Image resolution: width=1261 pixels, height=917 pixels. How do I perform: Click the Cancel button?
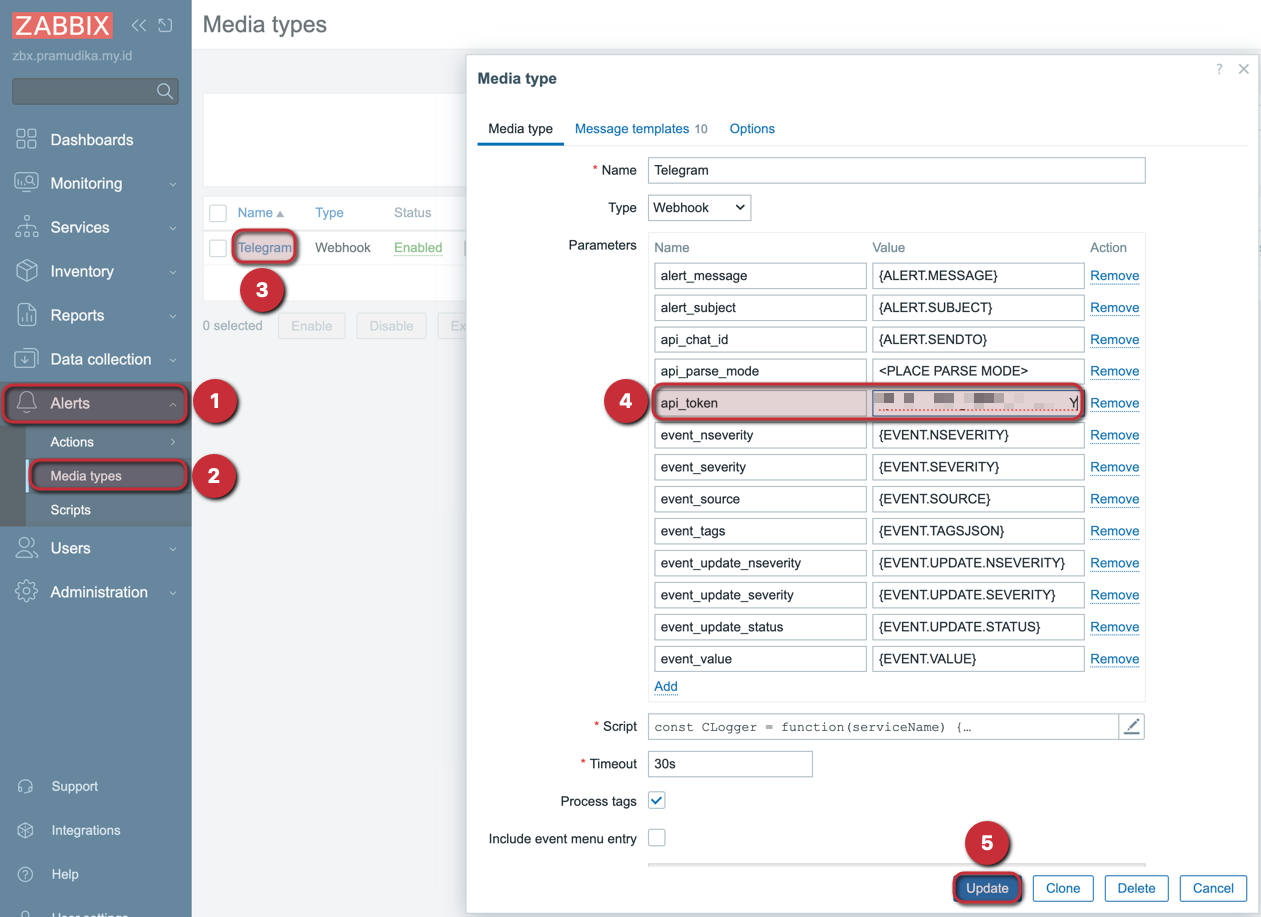1213,888
